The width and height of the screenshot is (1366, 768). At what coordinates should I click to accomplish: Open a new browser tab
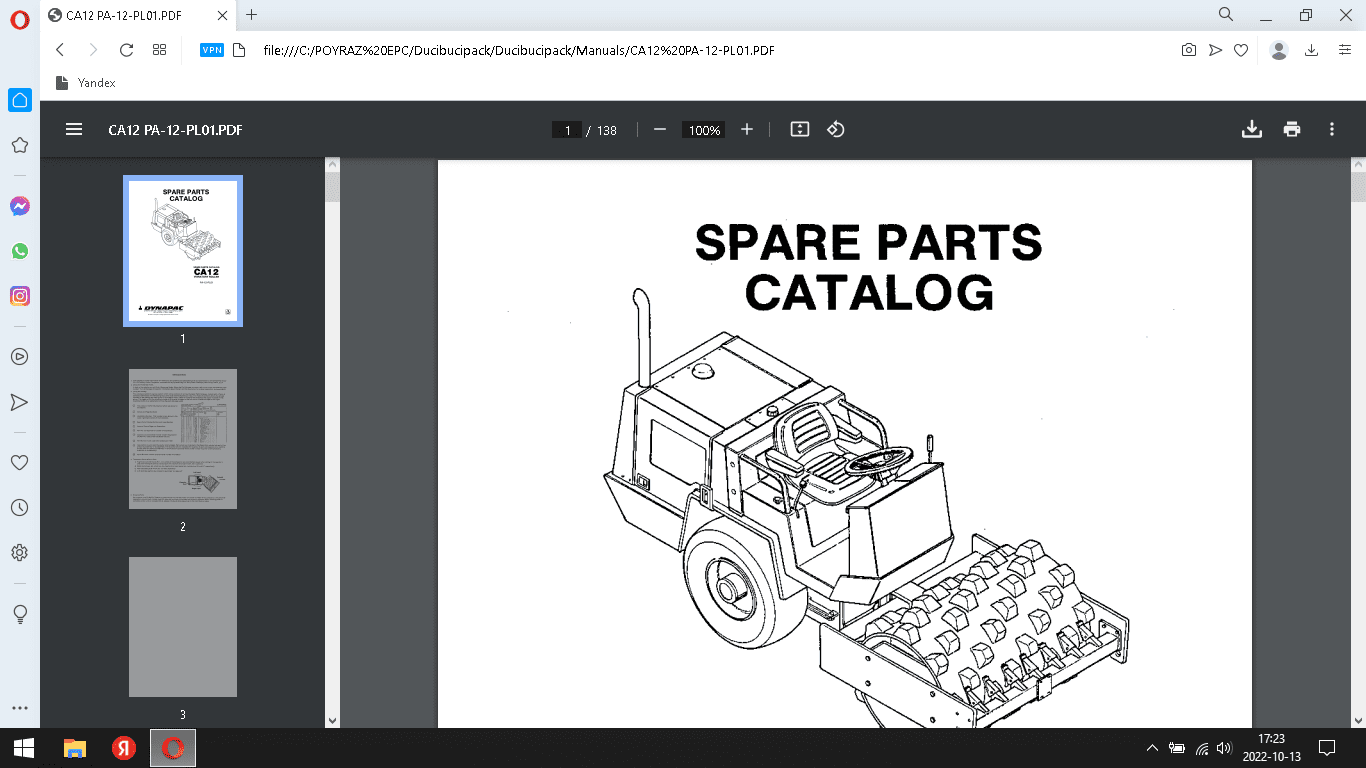(x=251, y=15)
